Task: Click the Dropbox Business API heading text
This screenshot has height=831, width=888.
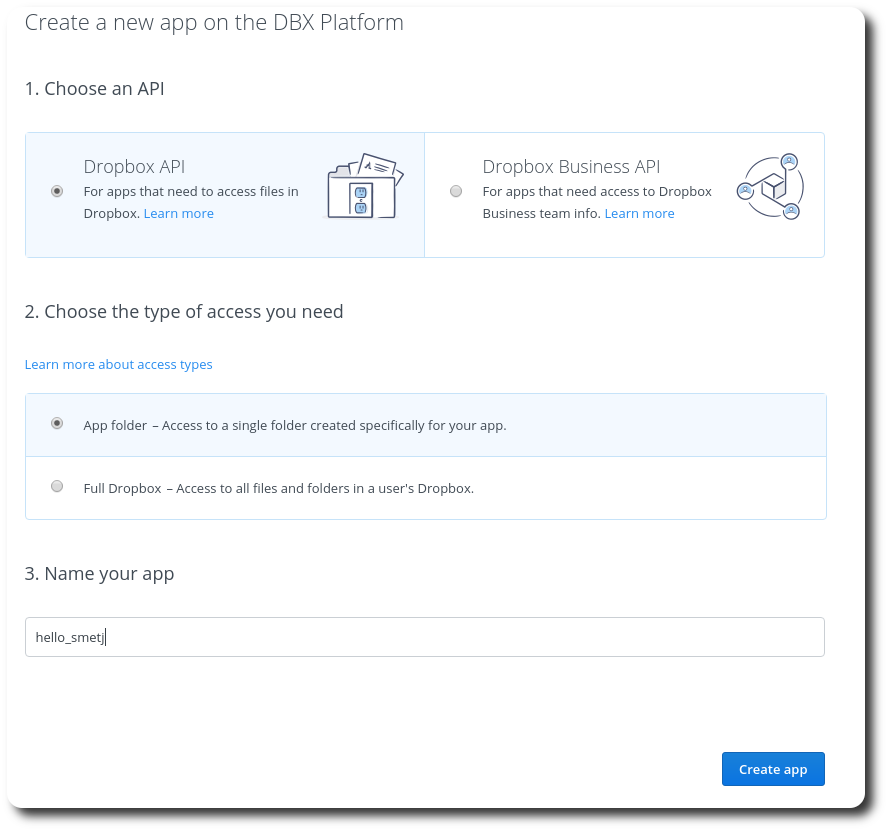Action: pos(571,167)
